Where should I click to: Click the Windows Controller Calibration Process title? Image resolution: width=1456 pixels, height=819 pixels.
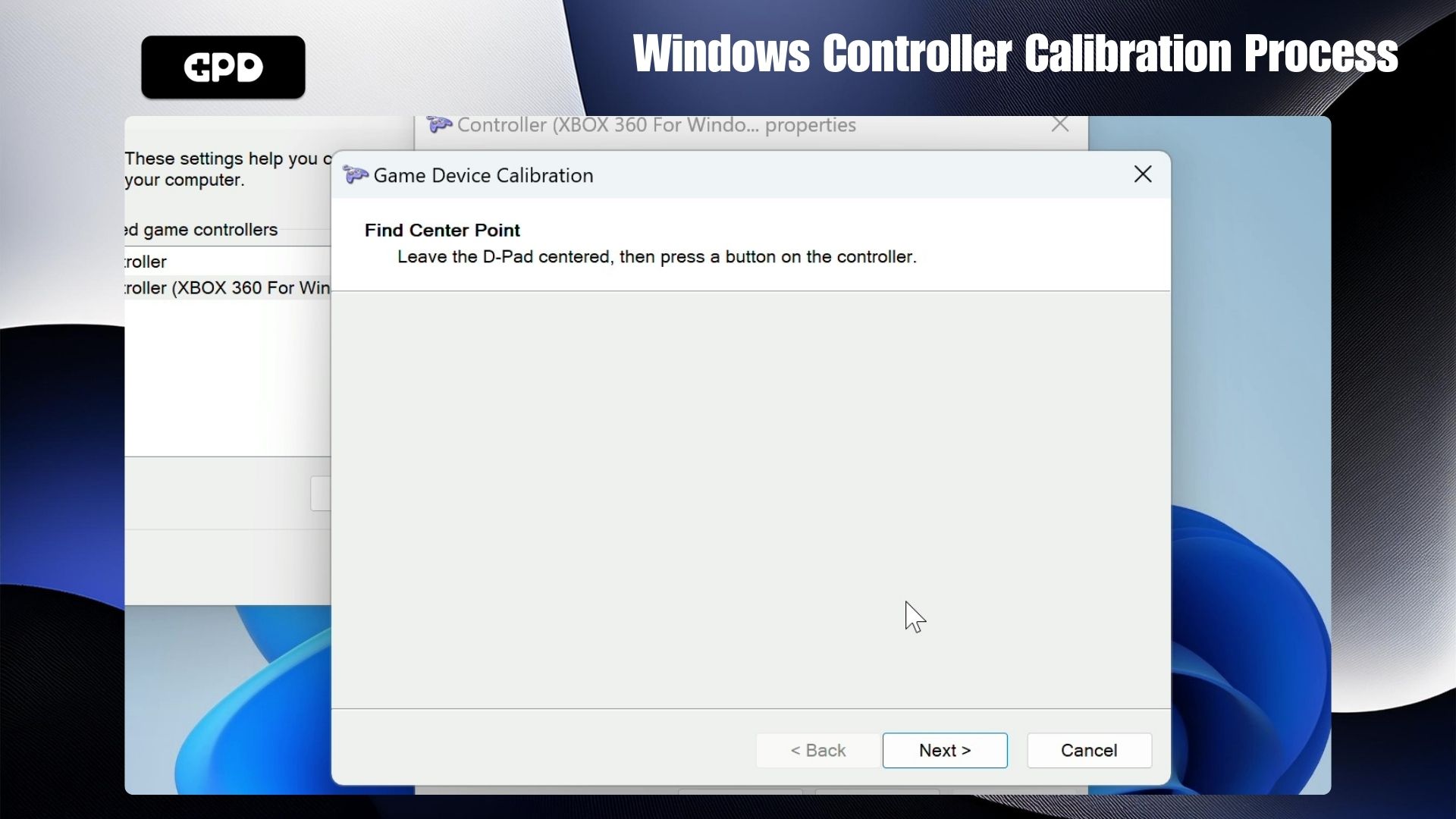pyautogui.click(x=1015, y=53)
